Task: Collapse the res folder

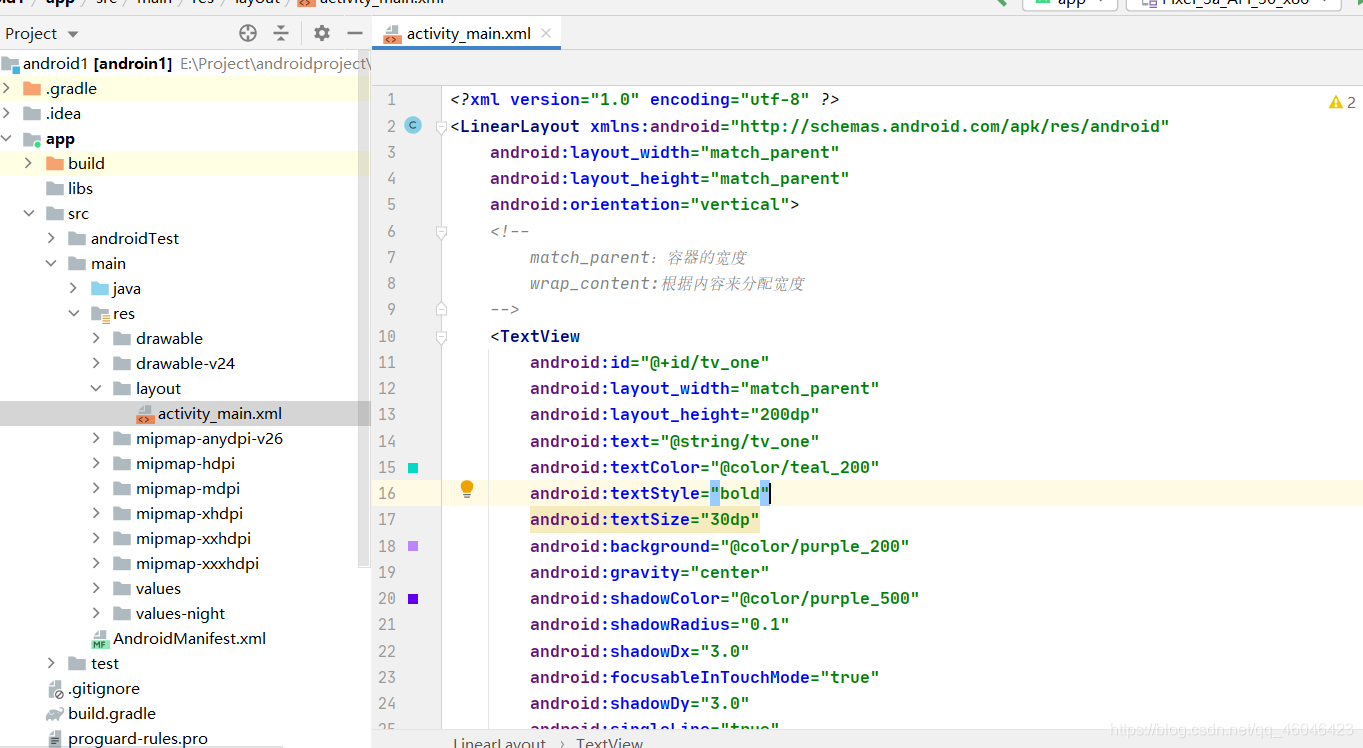Action: tap(74, 313)
